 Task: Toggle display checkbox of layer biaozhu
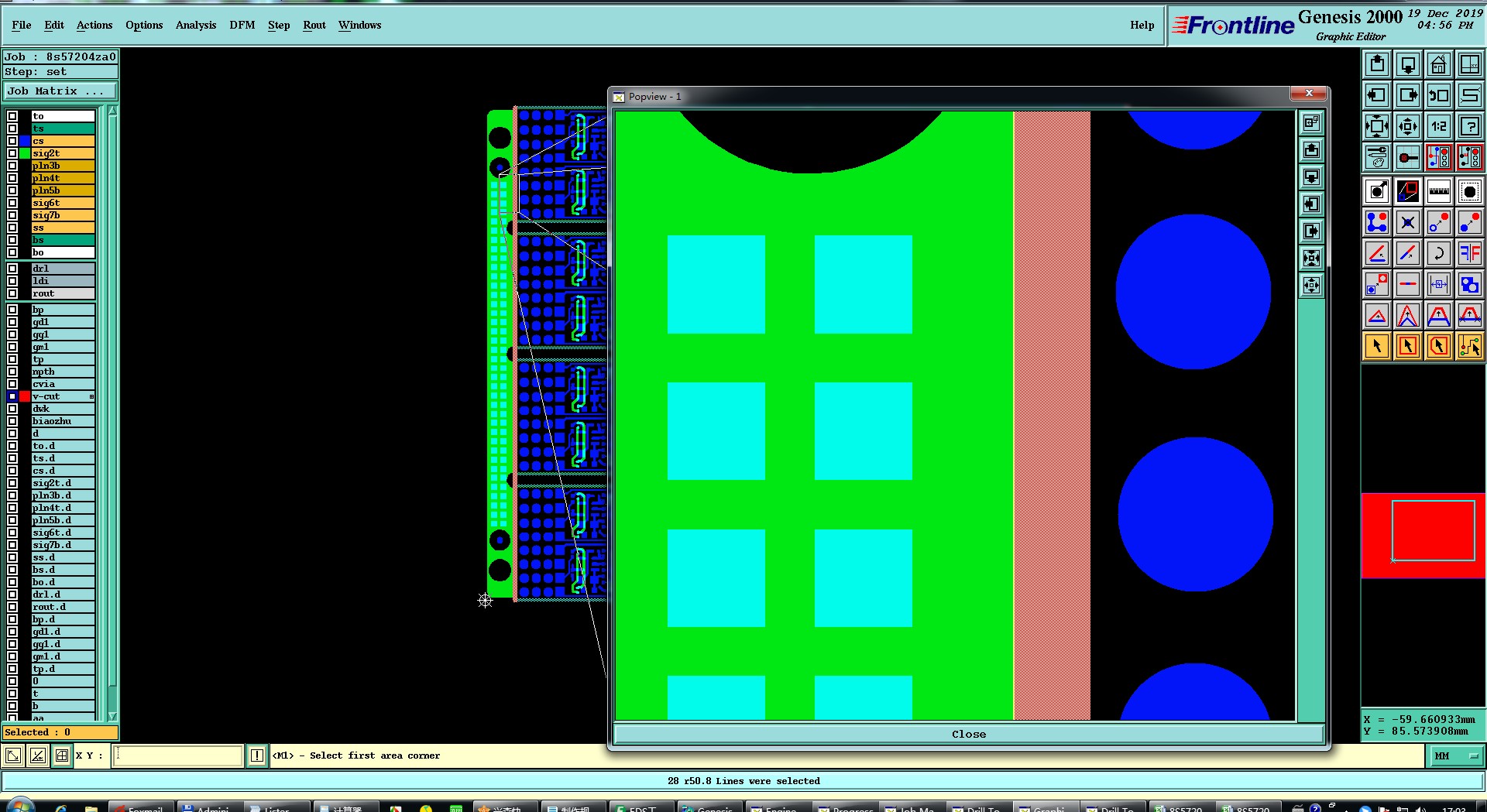click(12, 421)
